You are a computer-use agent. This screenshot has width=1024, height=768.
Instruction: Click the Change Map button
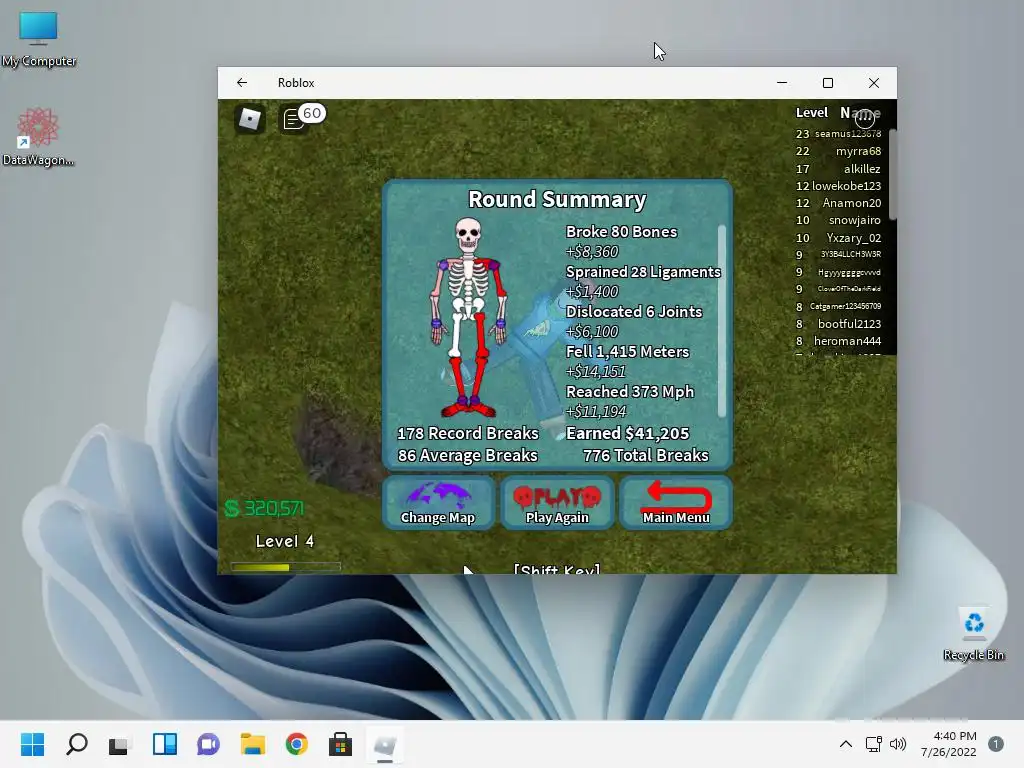(x=438, y=502)
